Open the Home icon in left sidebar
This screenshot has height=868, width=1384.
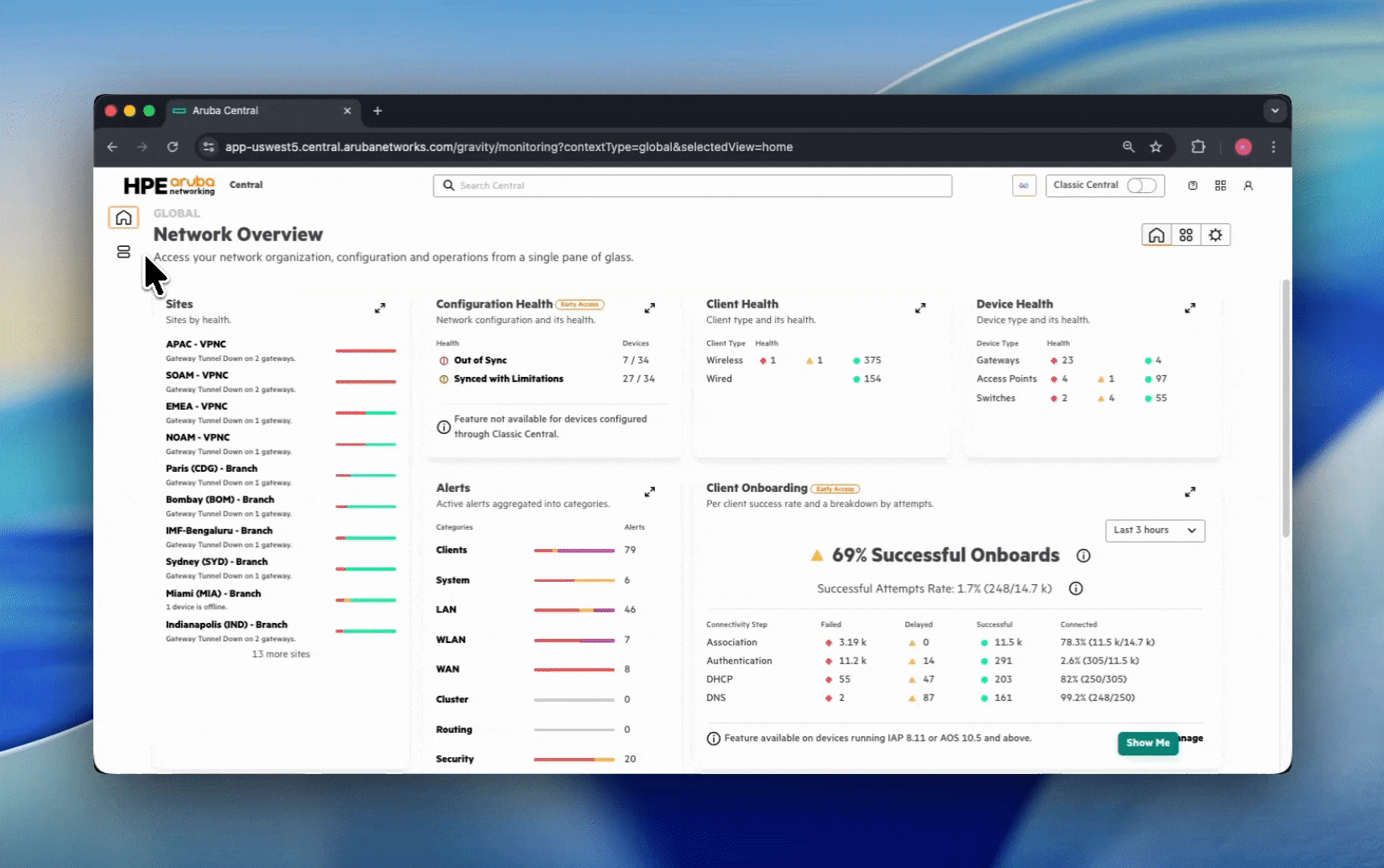[124, 217]
